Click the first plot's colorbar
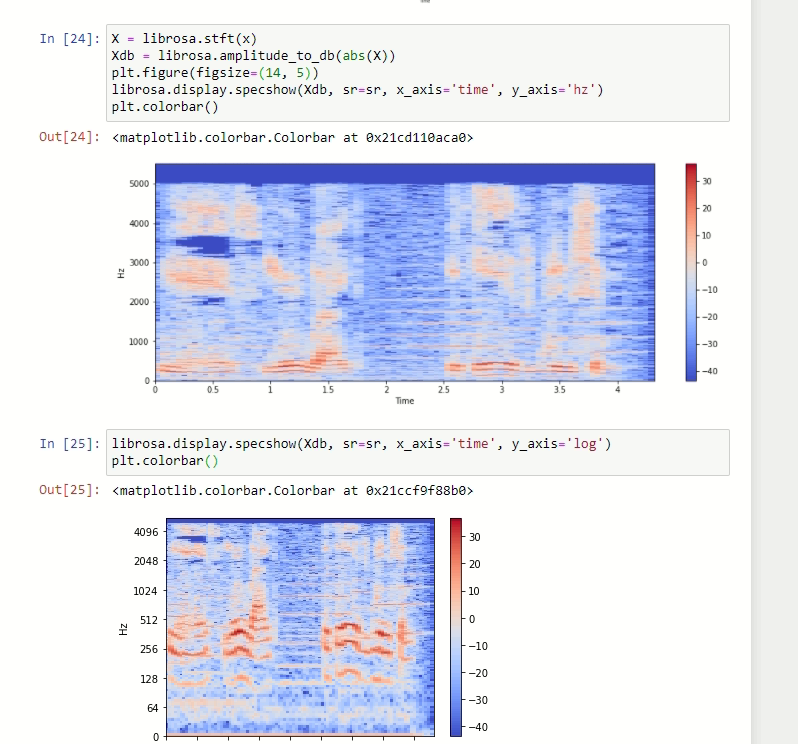Screen dimensions: 798x744 (691, 272)
